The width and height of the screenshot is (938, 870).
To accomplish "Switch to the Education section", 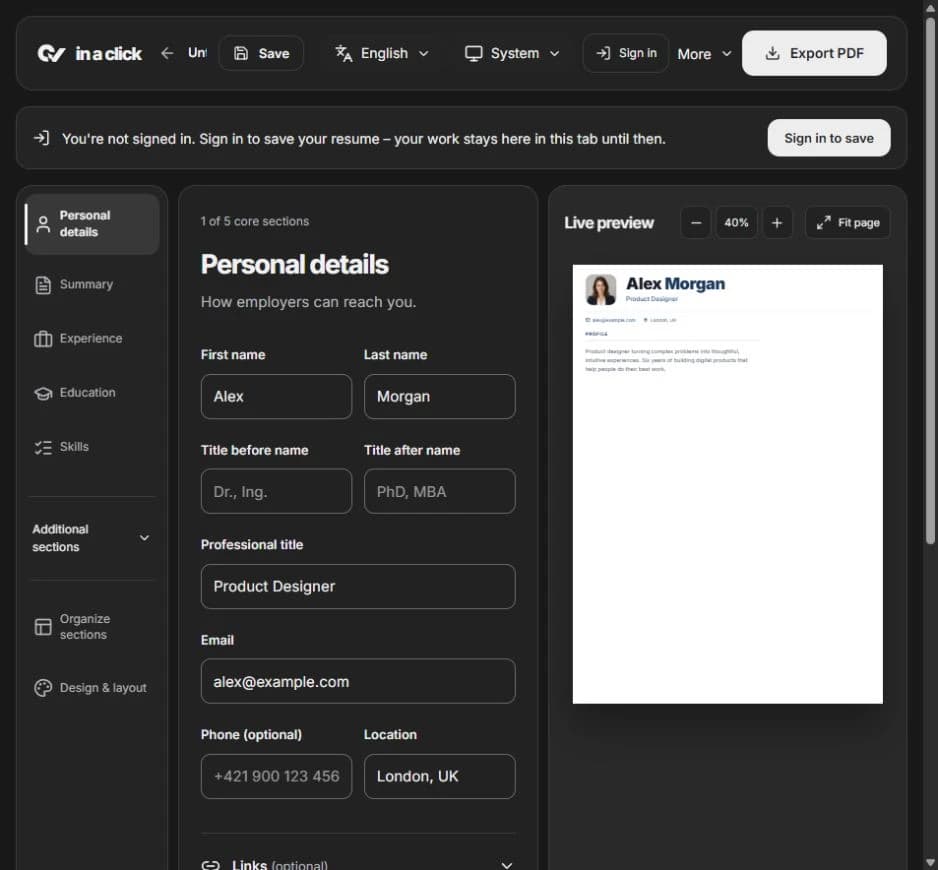I will click(92, 393).
